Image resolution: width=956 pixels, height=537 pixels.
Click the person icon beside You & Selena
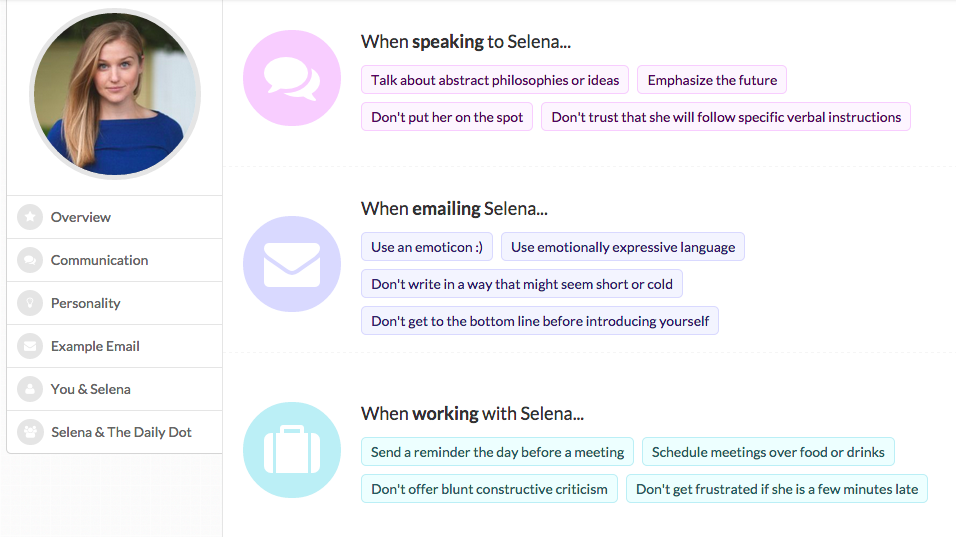pos(30,389)
